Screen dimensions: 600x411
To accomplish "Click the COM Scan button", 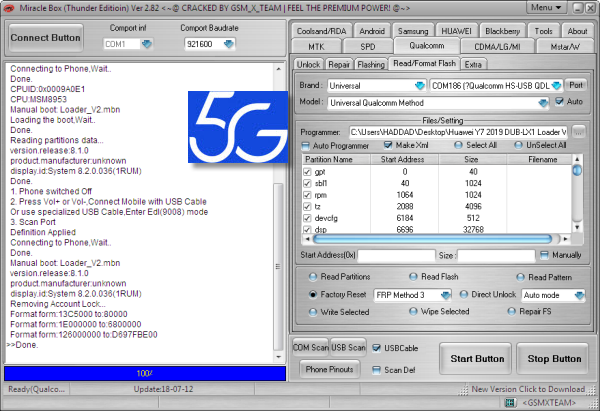I will tap(310, 347).
